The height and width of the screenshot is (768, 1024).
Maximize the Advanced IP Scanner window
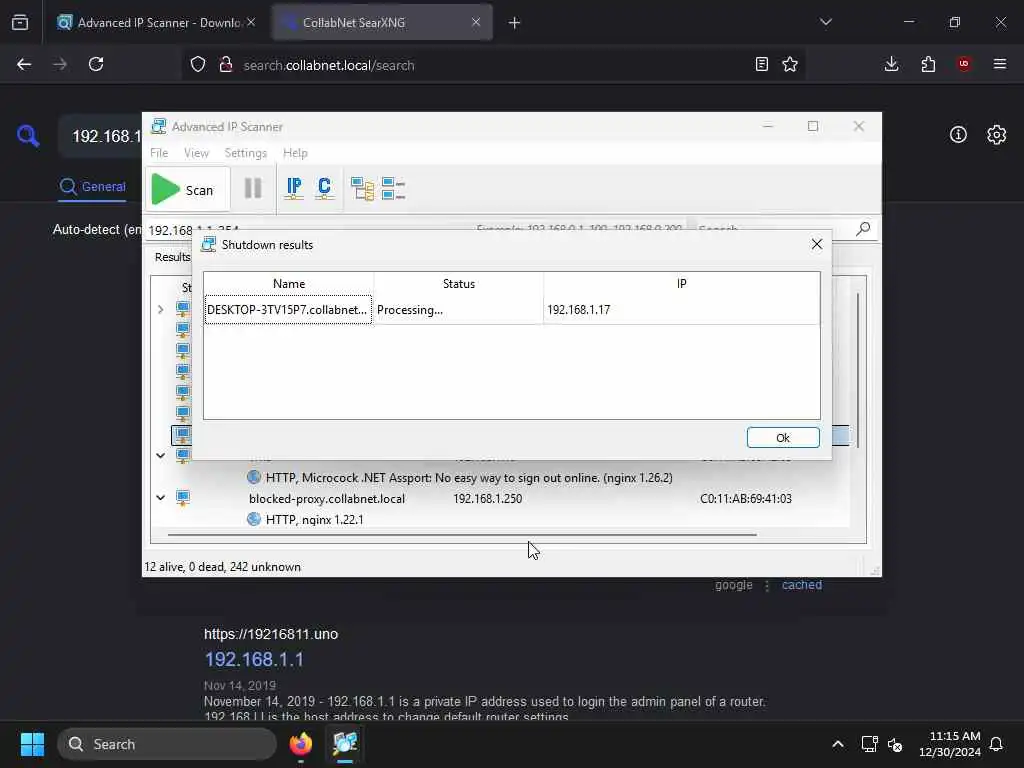[x=812, y=126]
